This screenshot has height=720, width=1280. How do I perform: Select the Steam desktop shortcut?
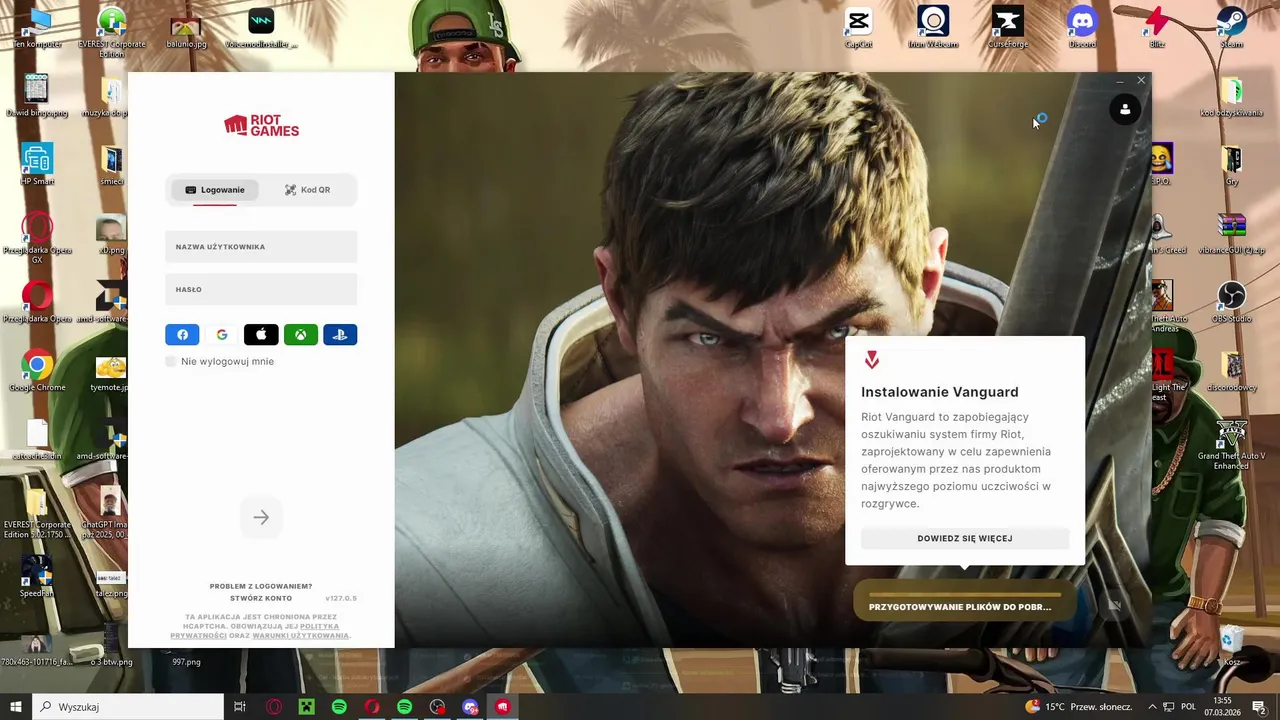point(1231,28)
